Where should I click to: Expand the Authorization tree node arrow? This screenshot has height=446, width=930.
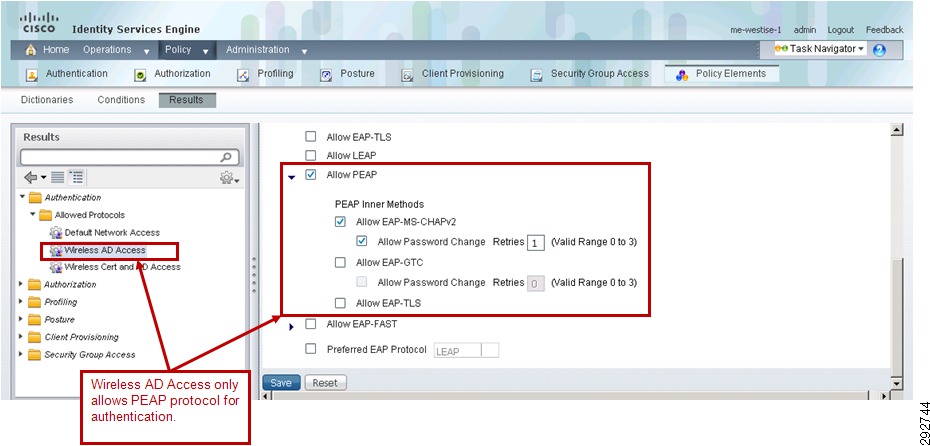pyautogui.click(x=22, y=284)
